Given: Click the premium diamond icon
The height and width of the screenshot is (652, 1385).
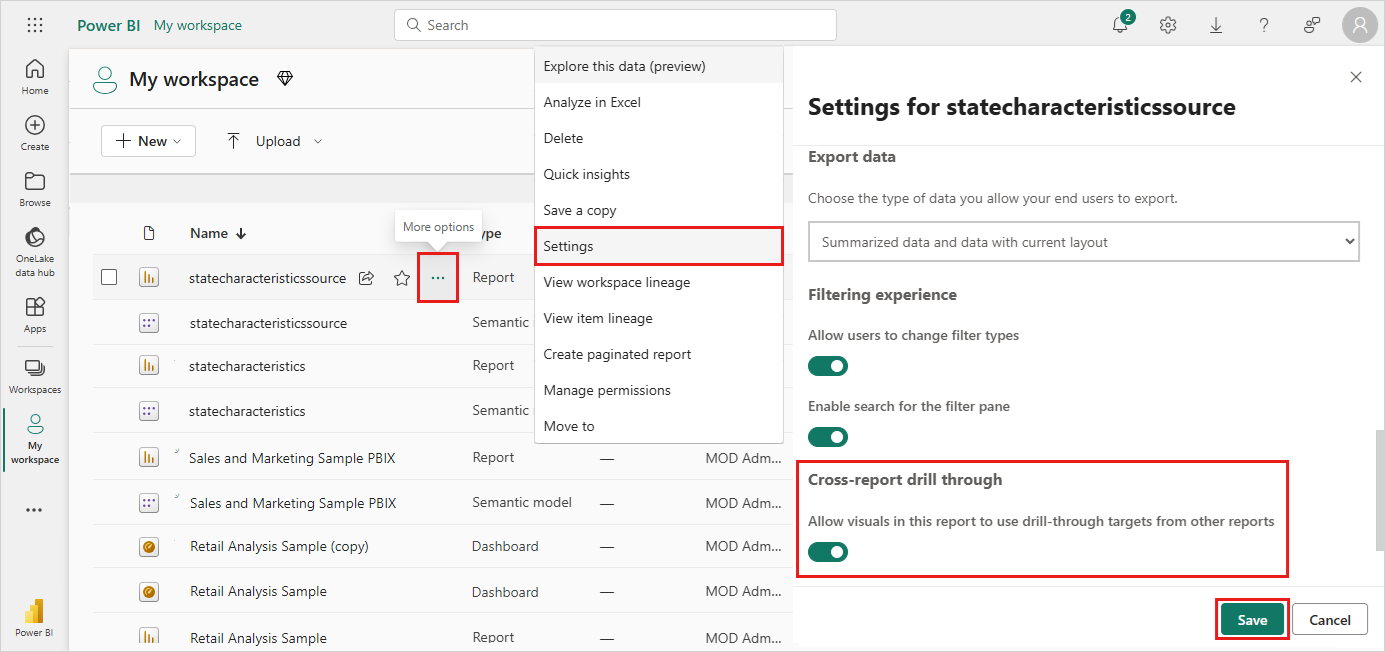Looking at the screenshot, I should pyautogui.click(x=285, y=79).
